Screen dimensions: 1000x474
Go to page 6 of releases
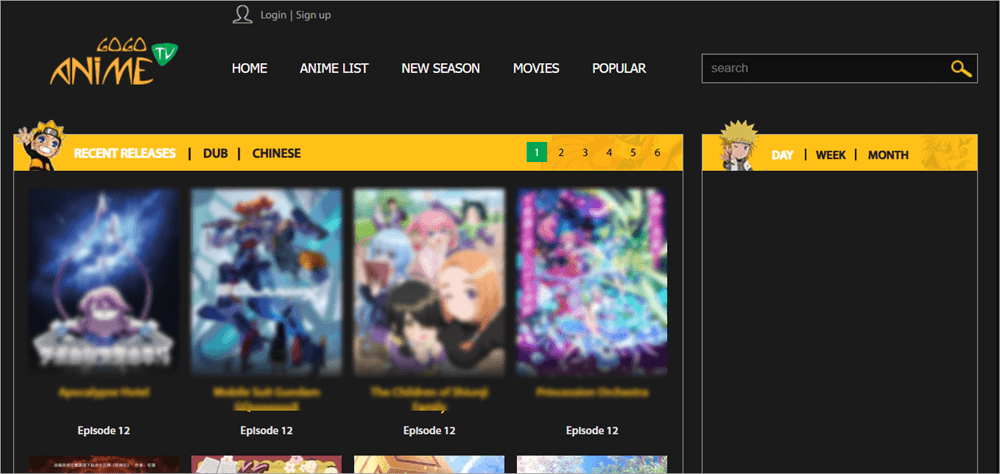pos(658,152)
